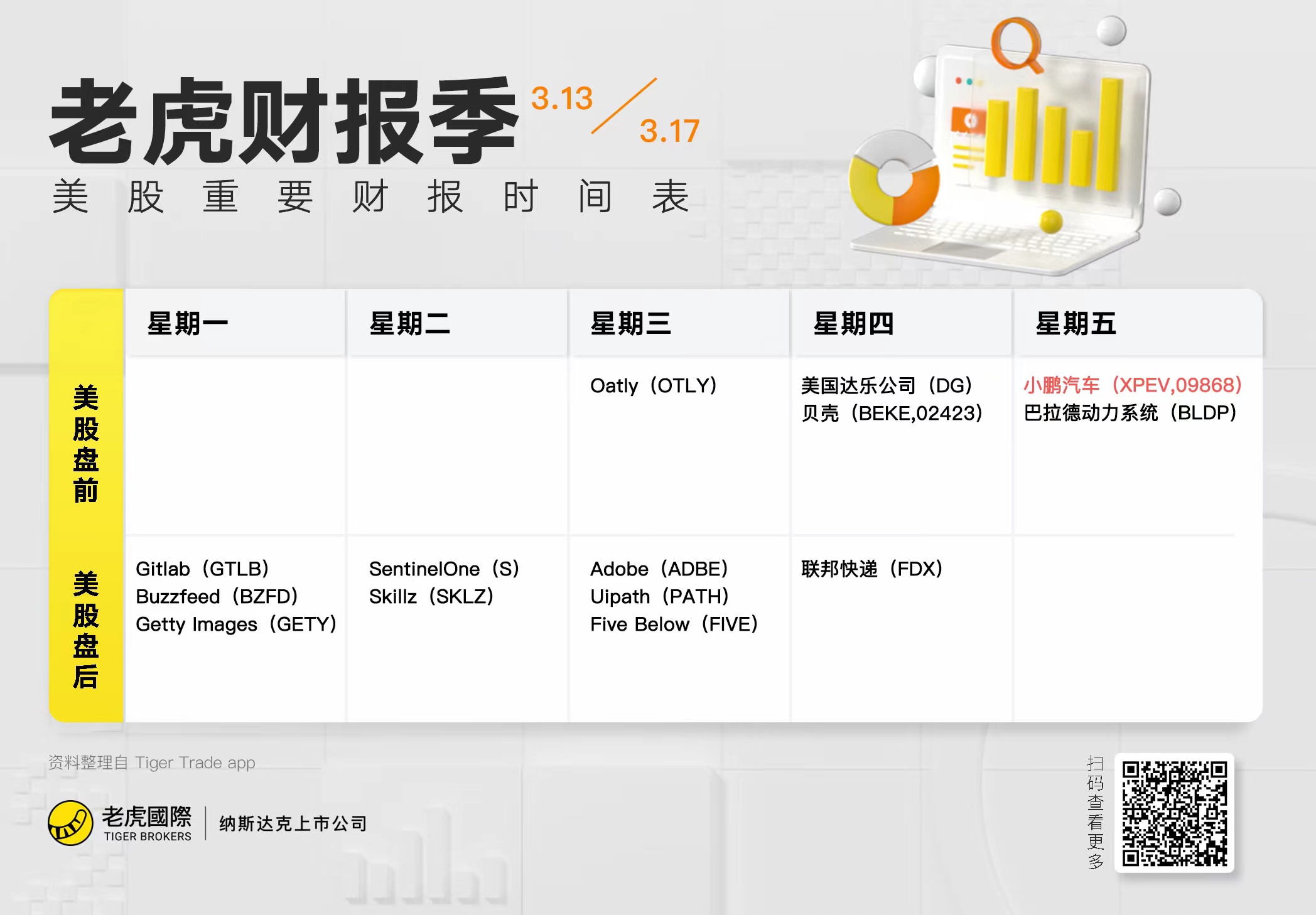Click Gitlab (GTLB) entry
The height and width of the screenshot is (915, 1316).
click(202, 569)
